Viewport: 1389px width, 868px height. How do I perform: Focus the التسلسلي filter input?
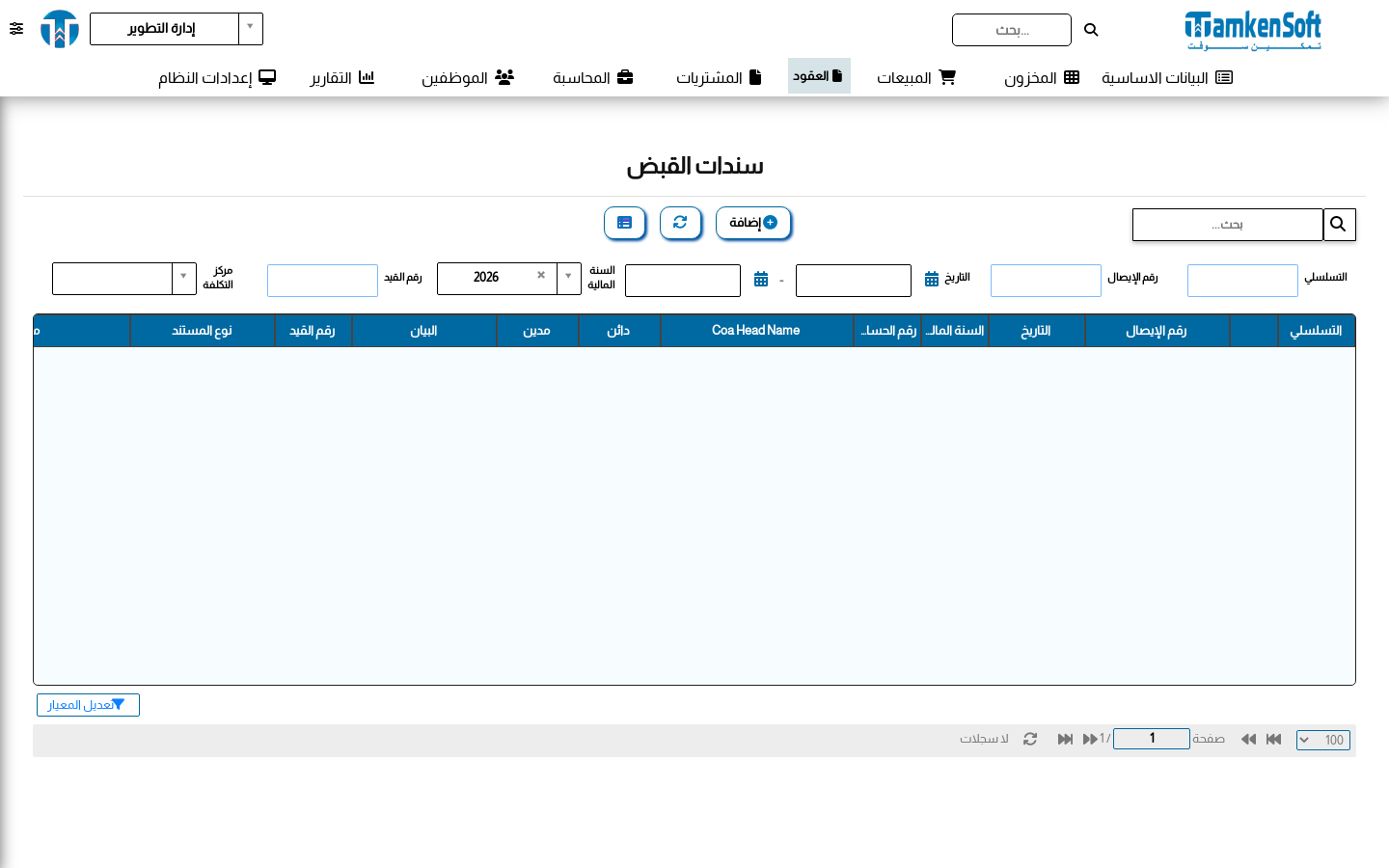1242,281
